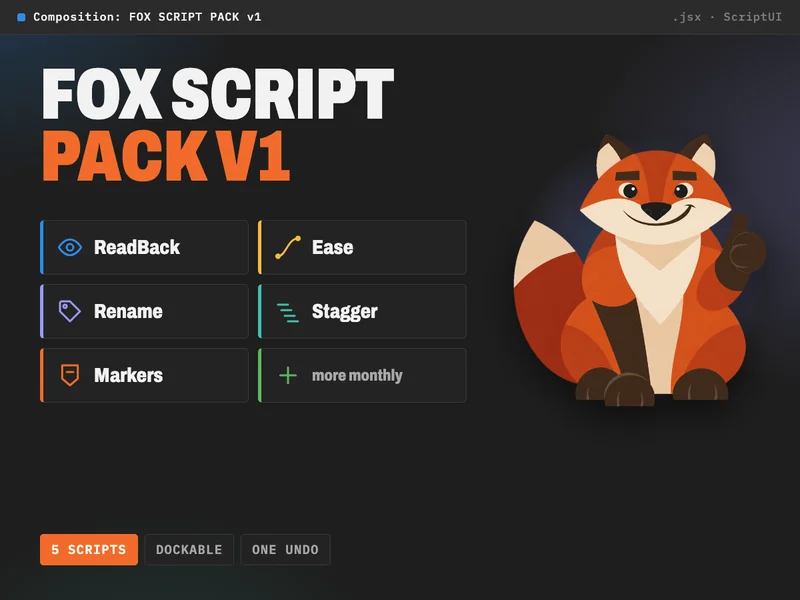The image size is (800, 600).
Task: Choose the Markers script card
Action: click(x=144, y=376)
